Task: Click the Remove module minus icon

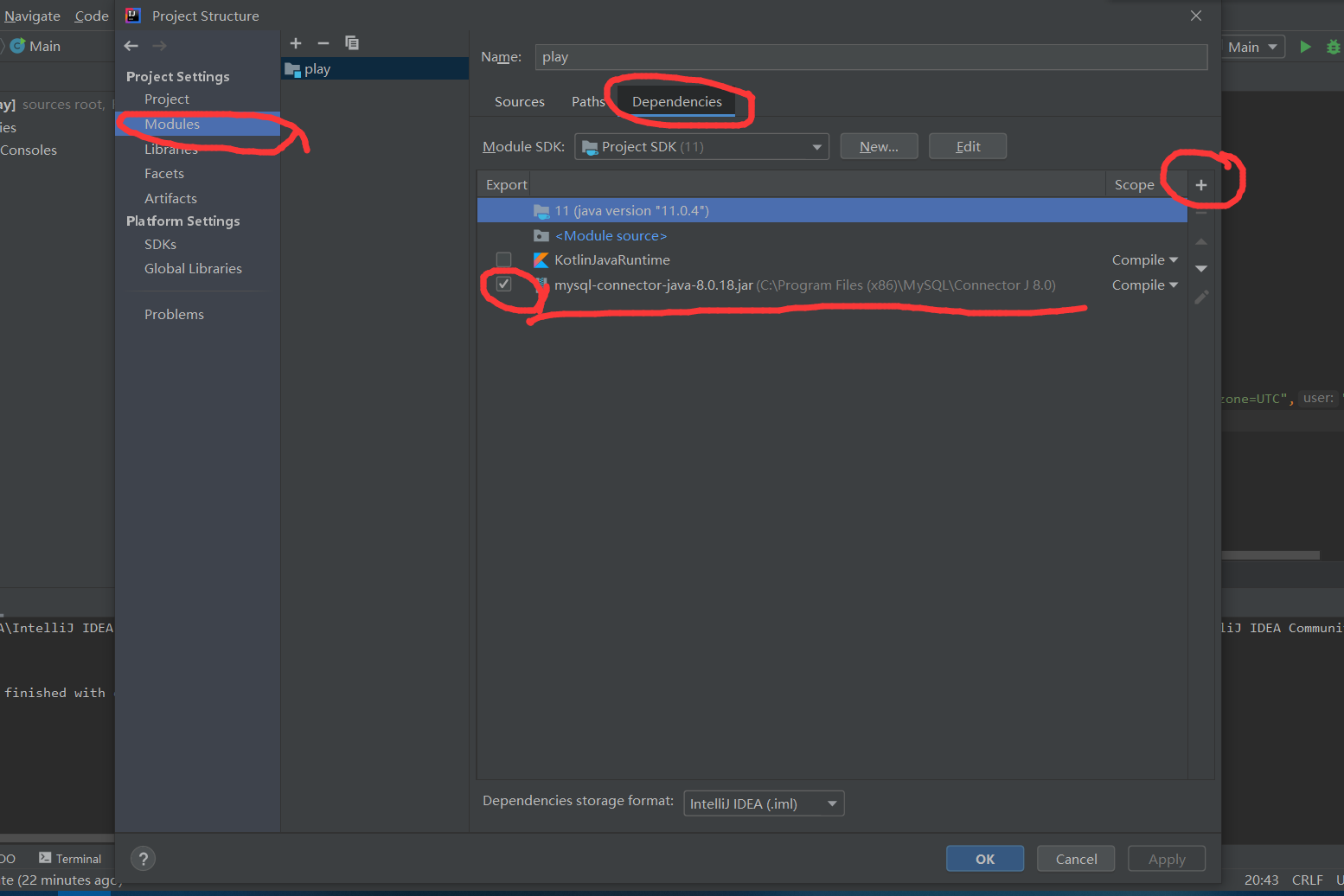Action: tap(323, 42)
